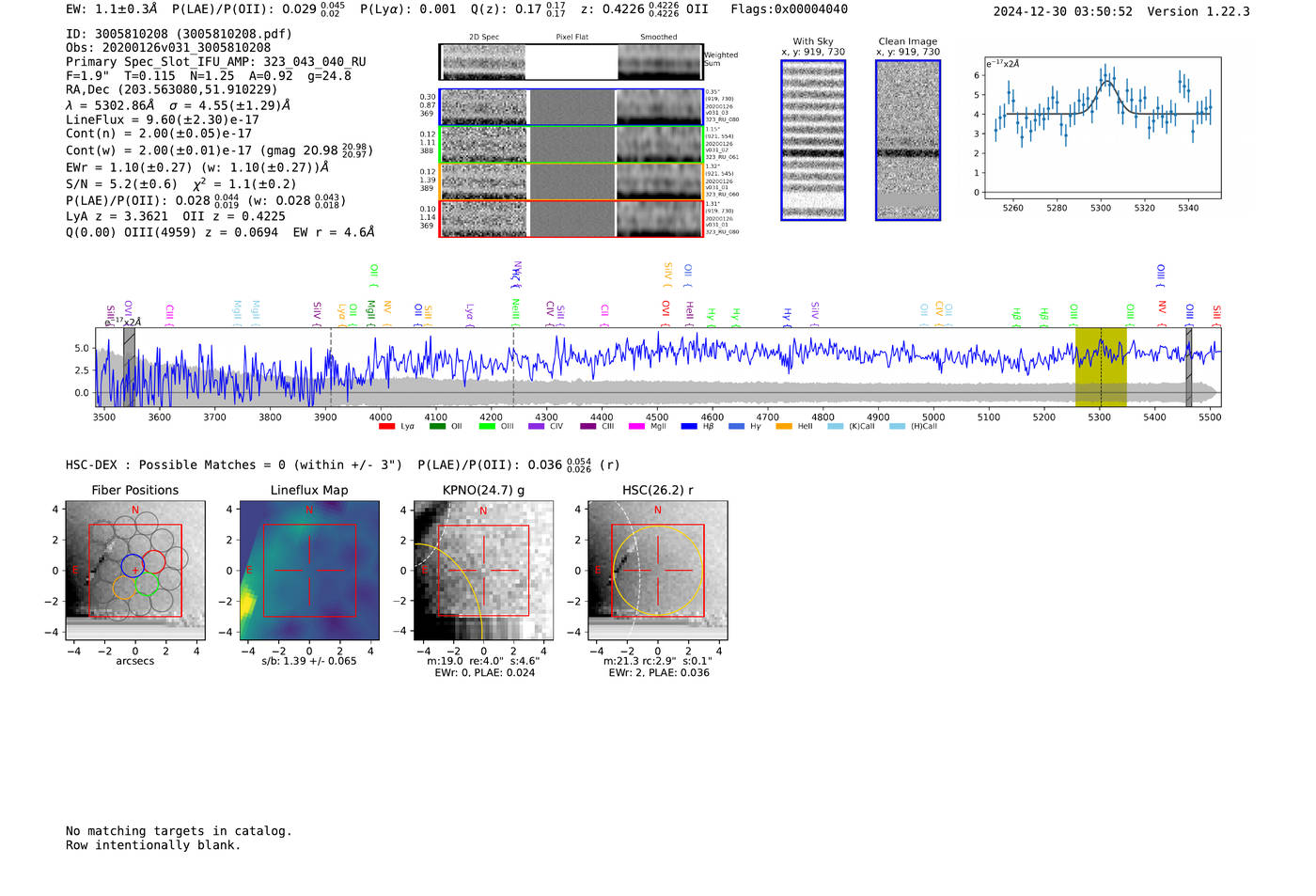The width and height of the screenshot is (1316, 896).
Task: Open the Lineflux Map panel
Action: [x=309, y=571]
